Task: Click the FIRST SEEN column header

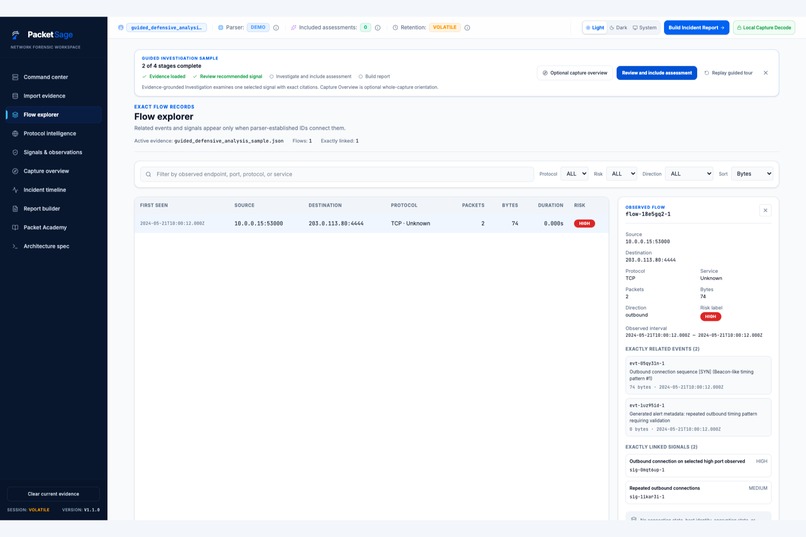Action: pyautogui.click(x=154, y=205)
